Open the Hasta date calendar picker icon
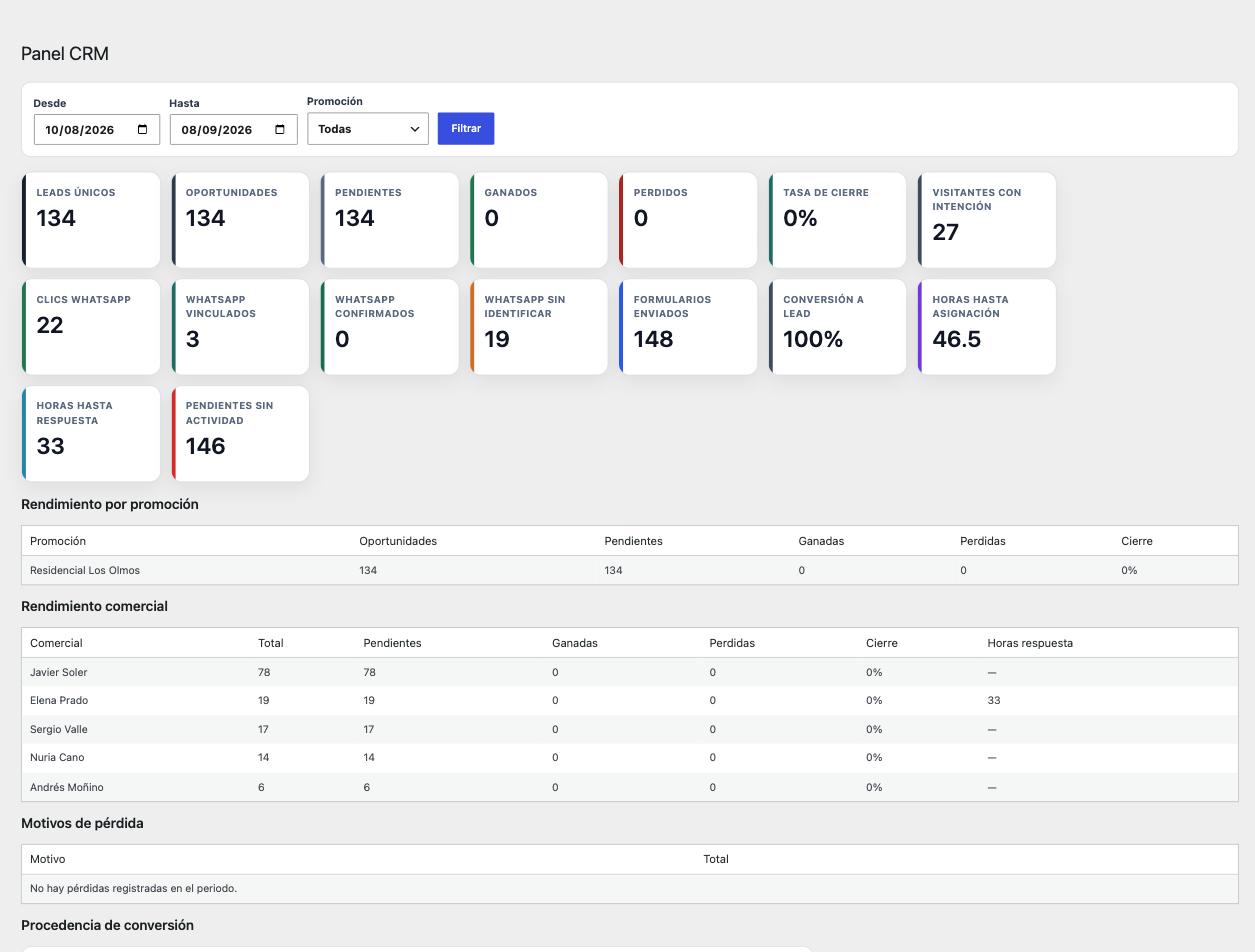Image resolution: width=1255 pixels, height=952 pixels. 280,129
